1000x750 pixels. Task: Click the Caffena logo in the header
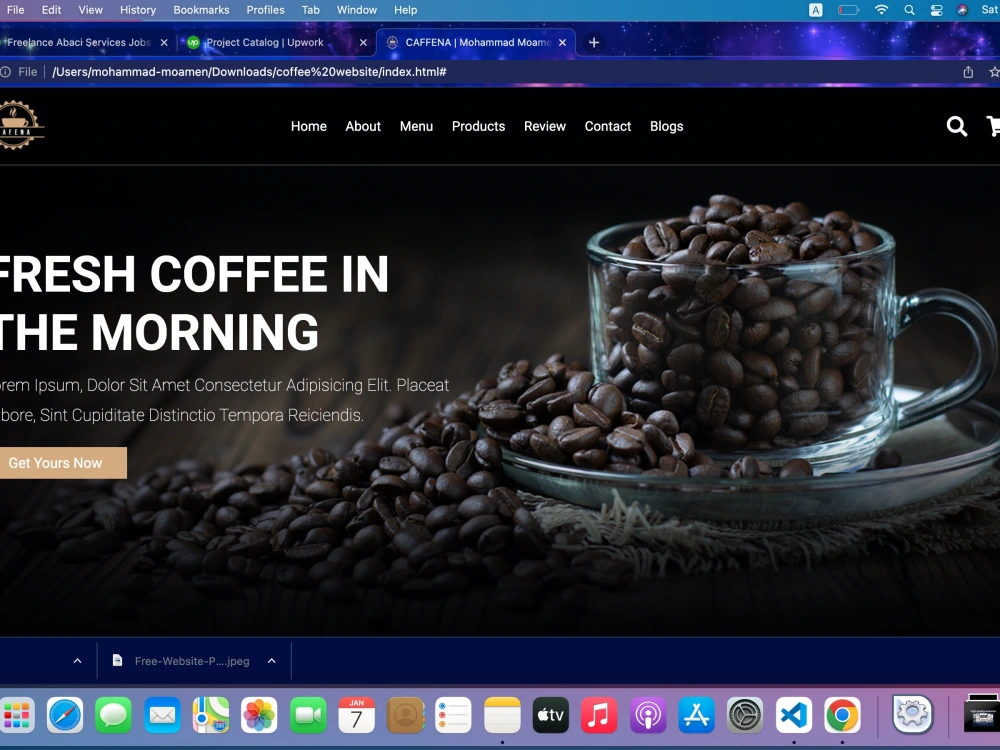[20, 125]
